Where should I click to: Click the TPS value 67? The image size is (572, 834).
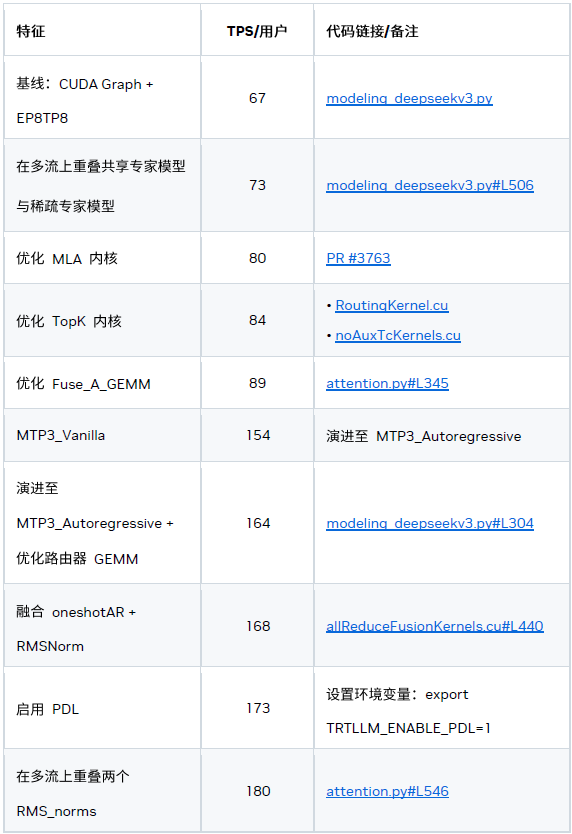coord(257,98)
